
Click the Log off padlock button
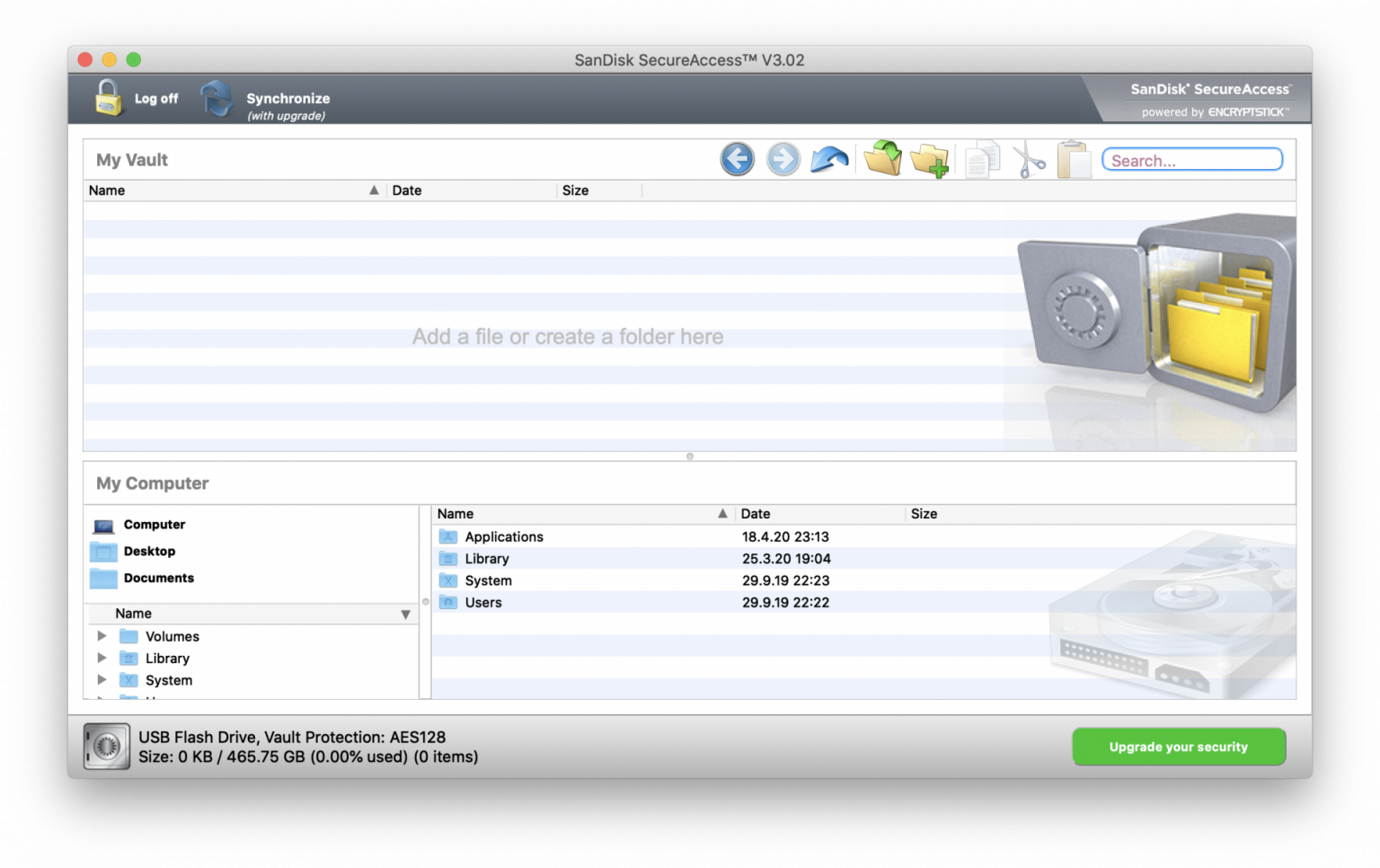point(136,98)
